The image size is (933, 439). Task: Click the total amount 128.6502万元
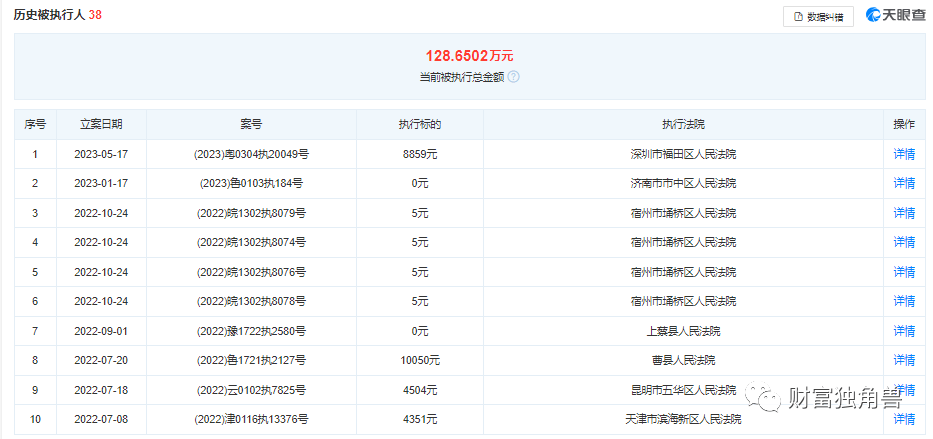[x=469, y=56]
